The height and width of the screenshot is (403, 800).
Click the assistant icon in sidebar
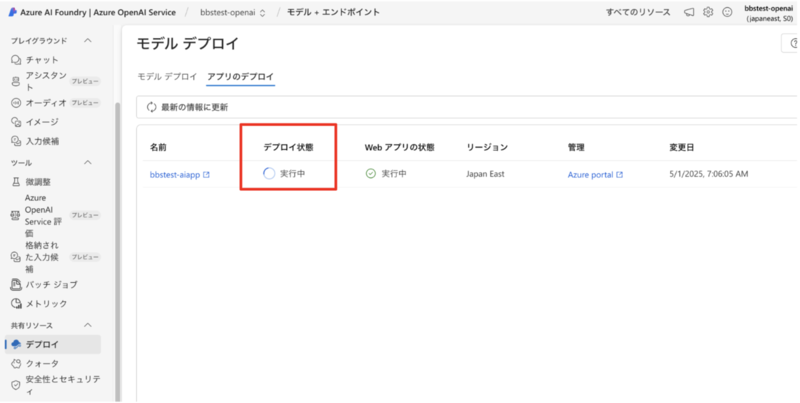(16, 81)
